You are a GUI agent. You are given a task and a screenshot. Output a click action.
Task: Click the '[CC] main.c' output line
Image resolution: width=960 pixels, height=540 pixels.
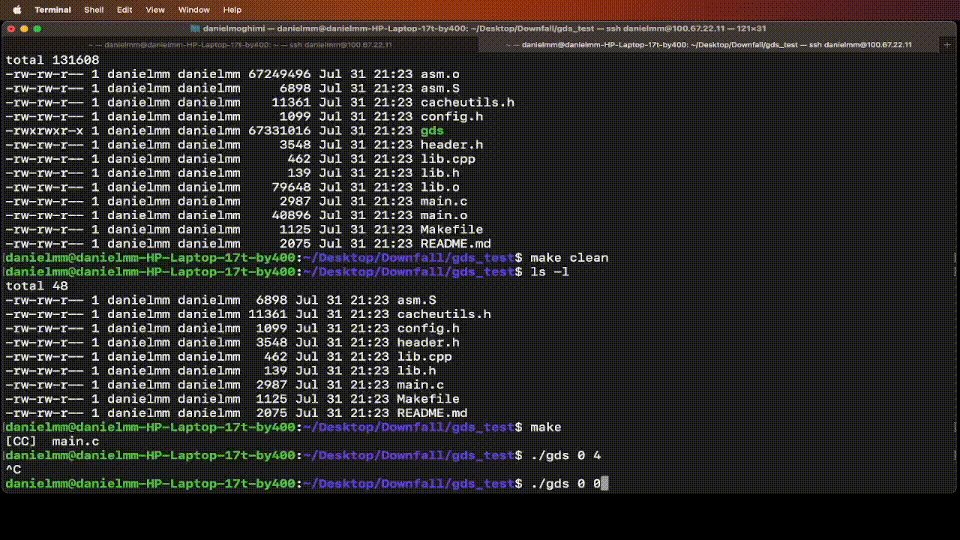point(52,441)
